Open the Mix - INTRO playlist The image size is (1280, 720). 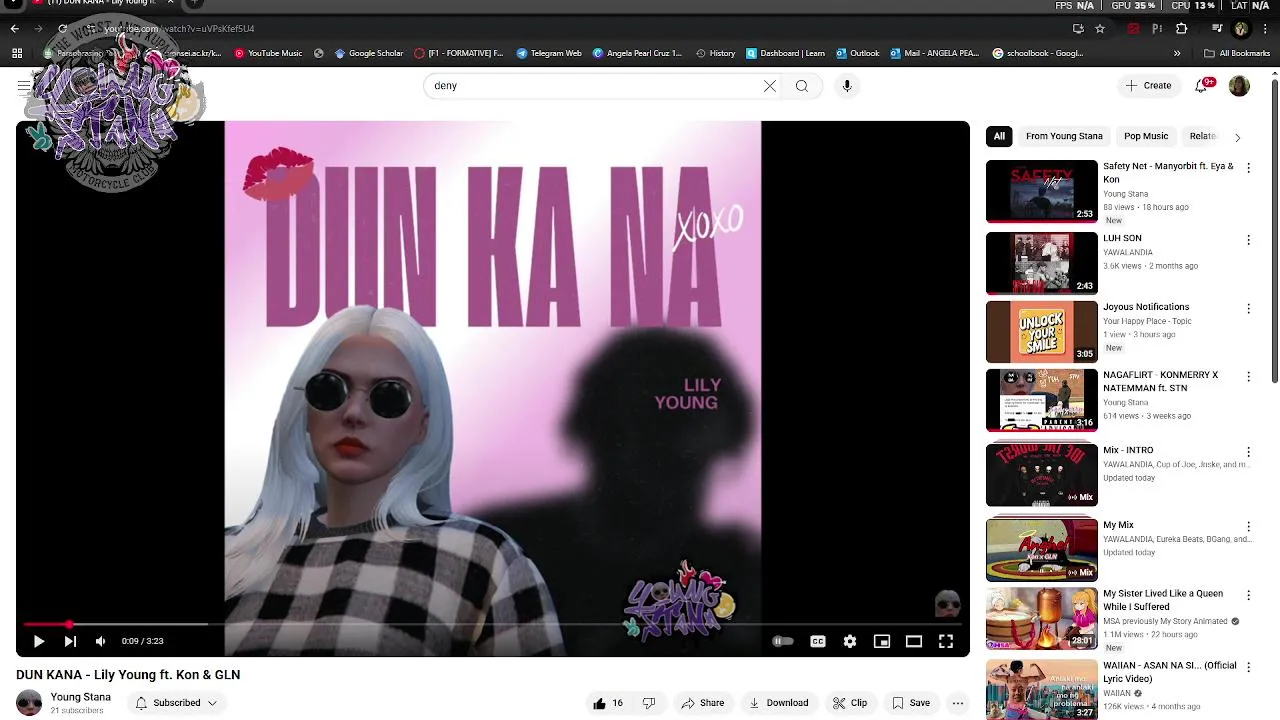pyautogui.click(x=1042, y=475)
